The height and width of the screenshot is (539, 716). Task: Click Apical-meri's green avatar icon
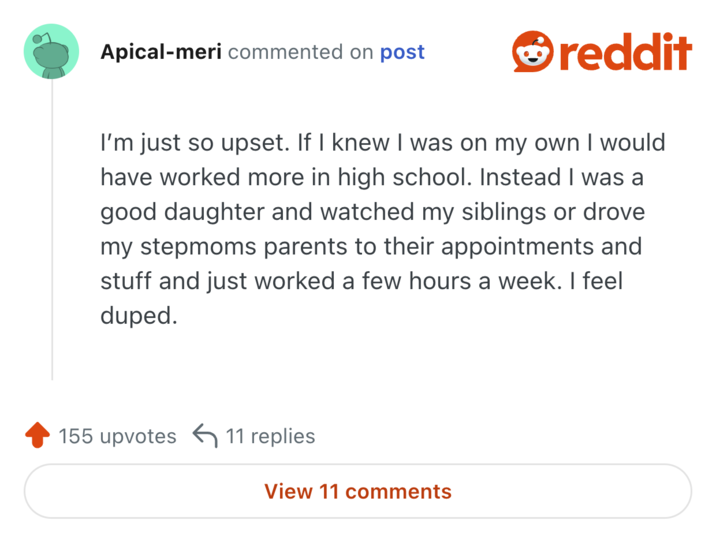pos(51,52)
